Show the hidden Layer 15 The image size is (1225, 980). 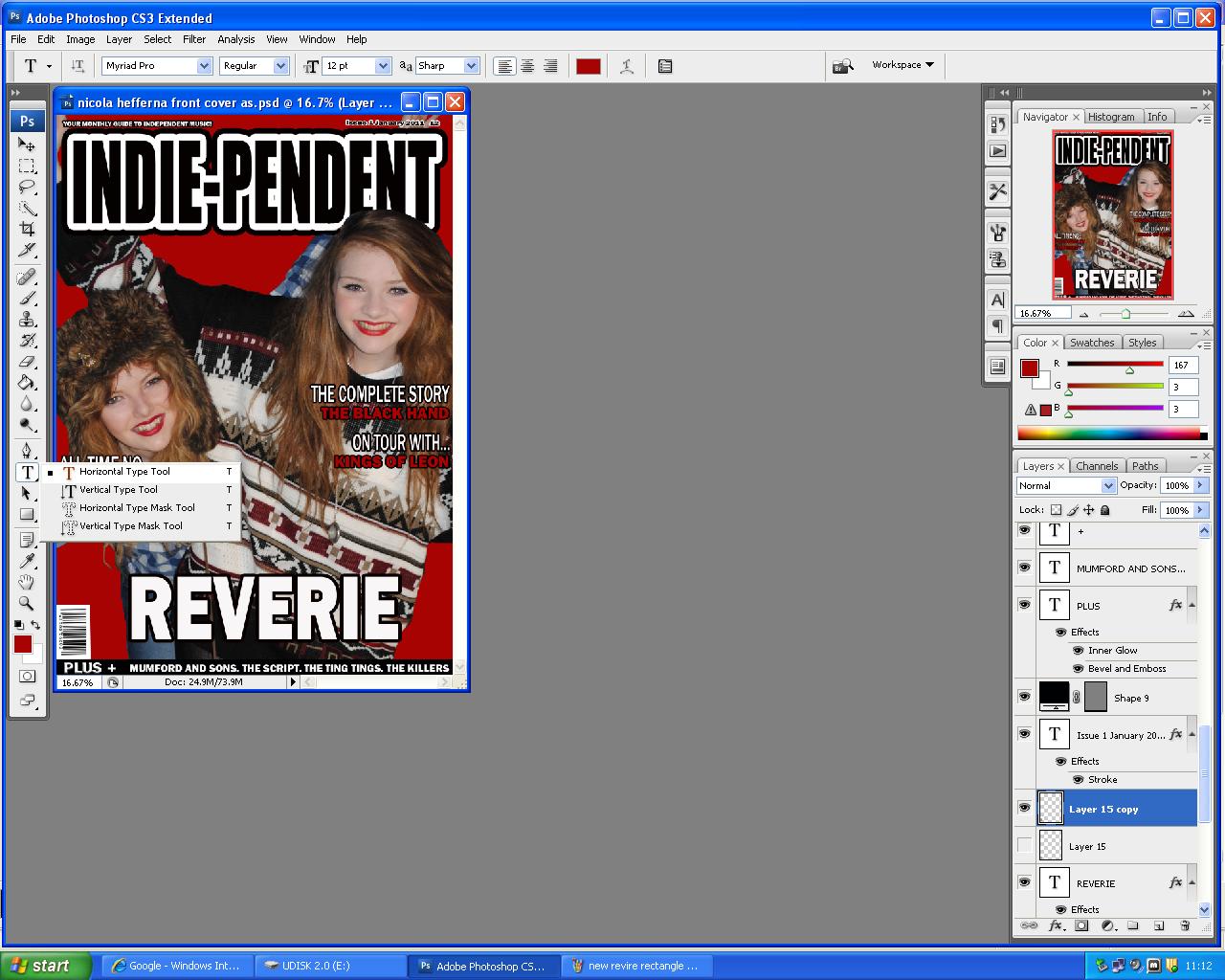point(1024,845)
